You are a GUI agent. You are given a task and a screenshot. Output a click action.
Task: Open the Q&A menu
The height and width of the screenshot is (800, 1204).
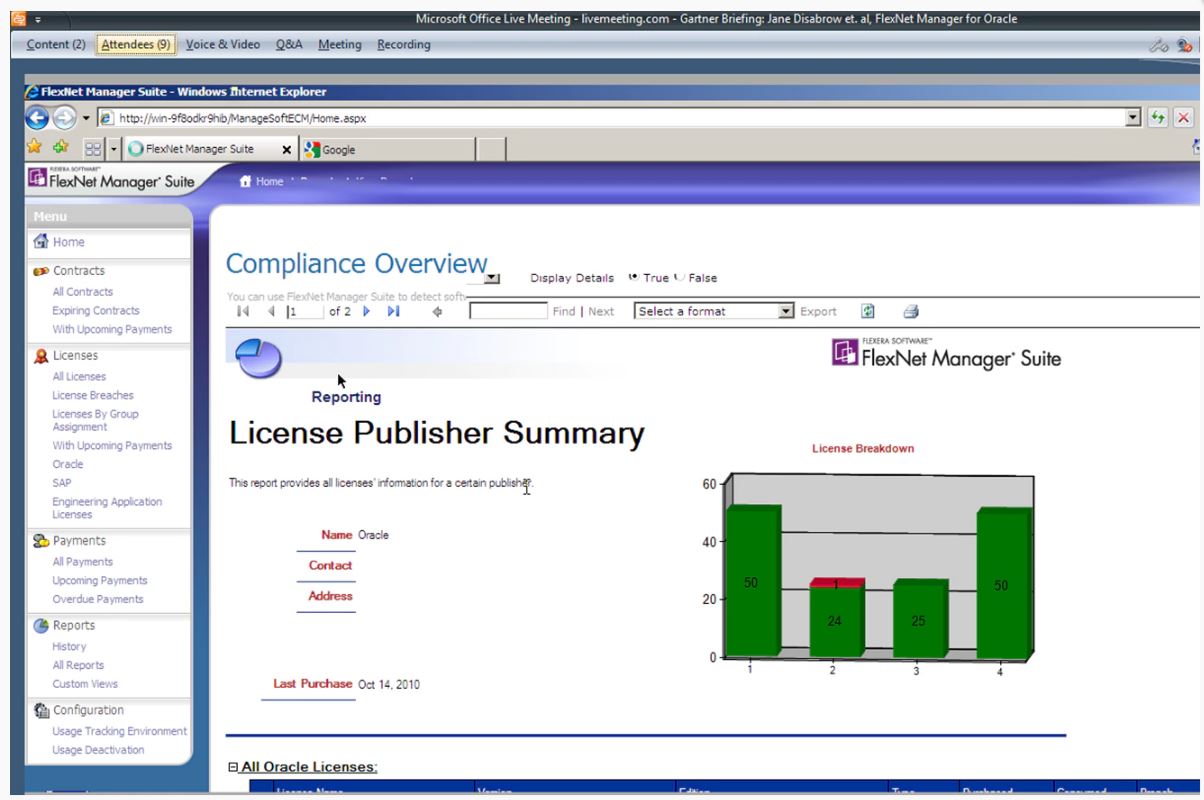pos(289,44)
